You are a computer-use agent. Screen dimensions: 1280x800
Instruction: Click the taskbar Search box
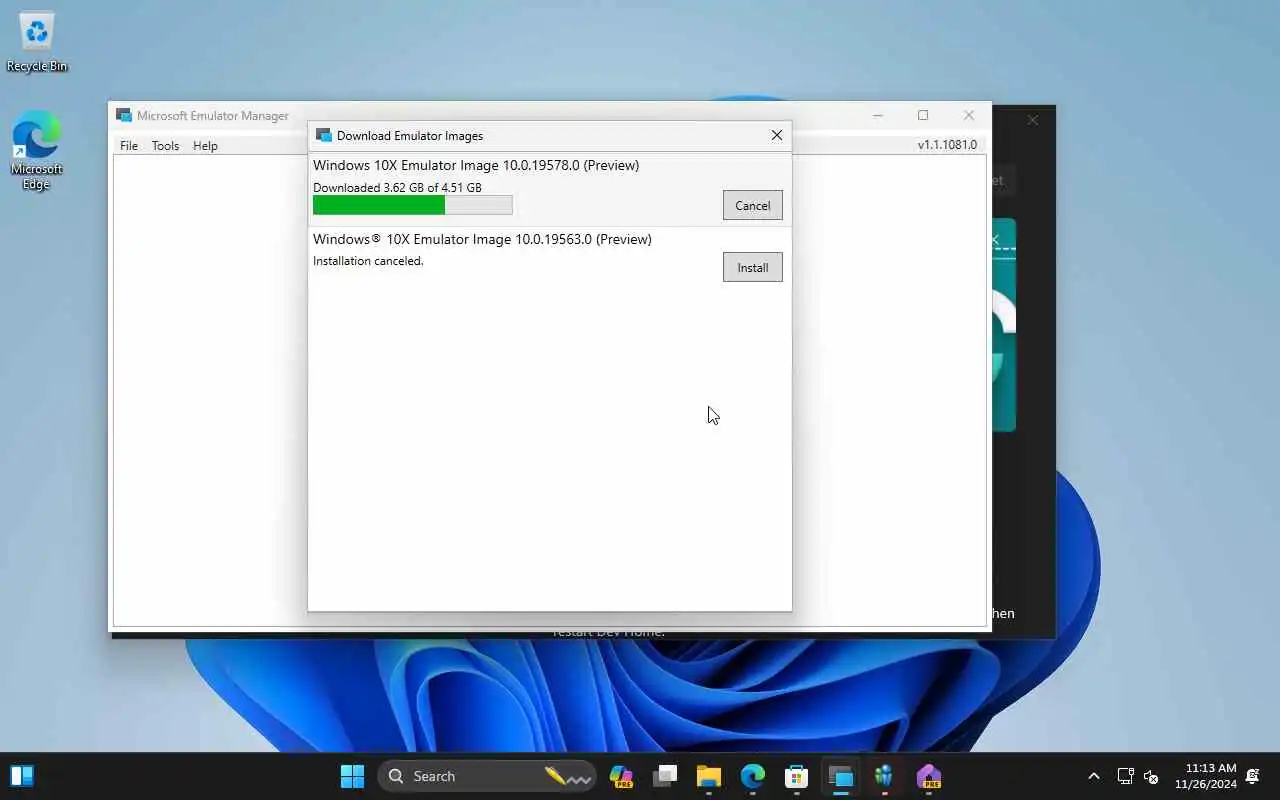tap(486, 776)
